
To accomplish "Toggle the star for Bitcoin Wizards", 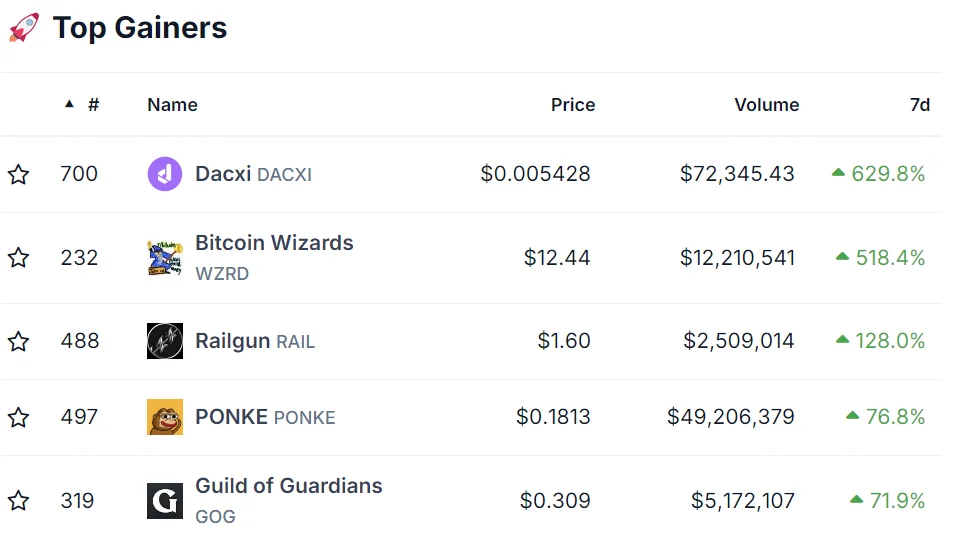I will click(18, 258).
